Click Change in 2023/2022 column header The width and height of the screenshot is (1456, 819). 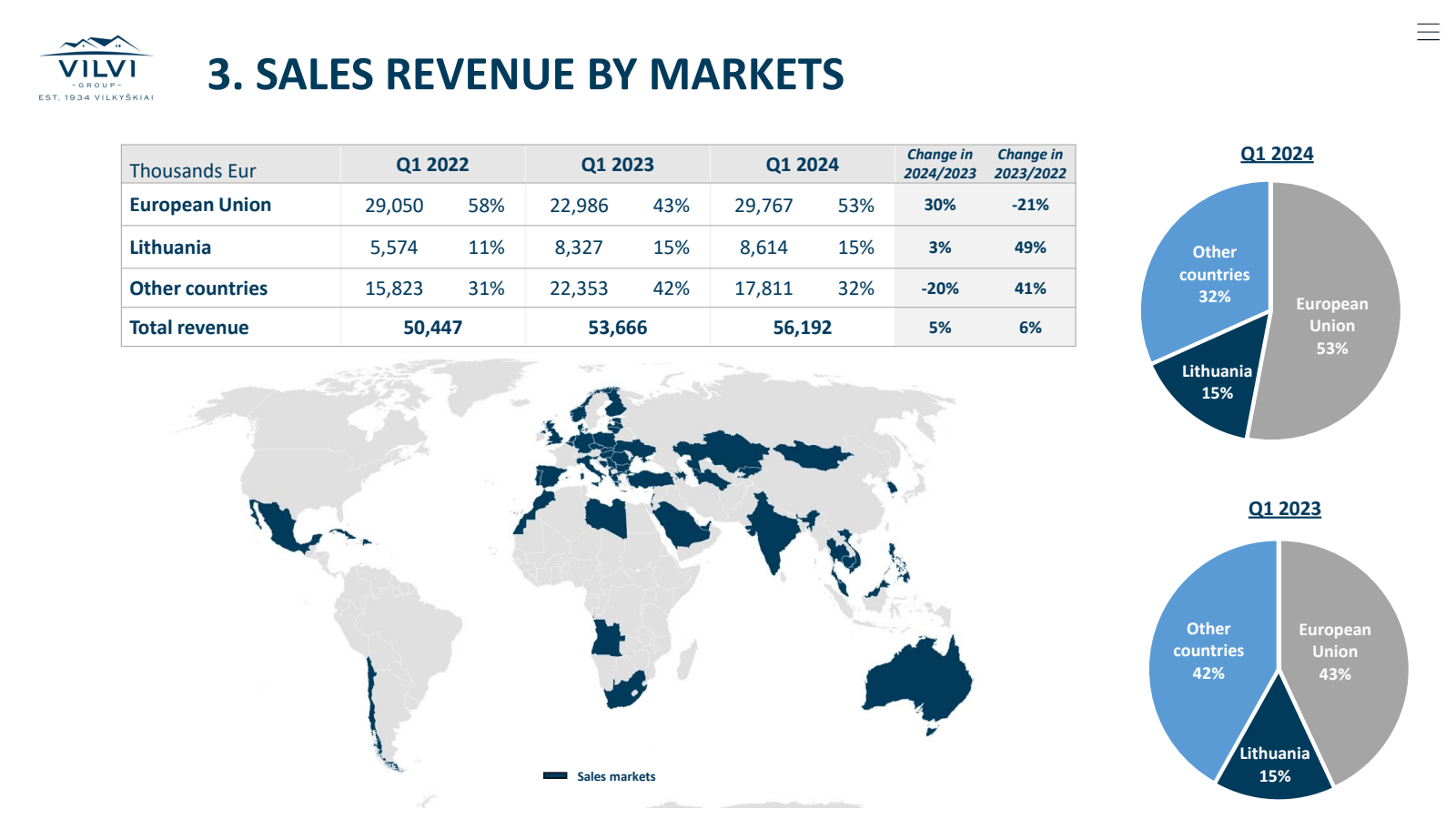[1030, 164]
